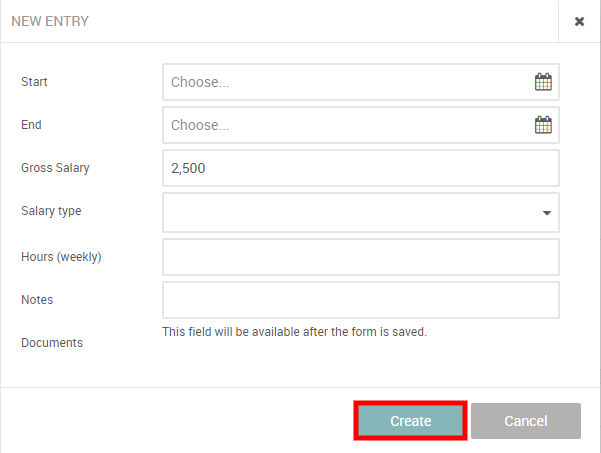Expand the Salary type dropdown arrow
The width and height of the screenshot is (601, 453).
tap(547, 213)
